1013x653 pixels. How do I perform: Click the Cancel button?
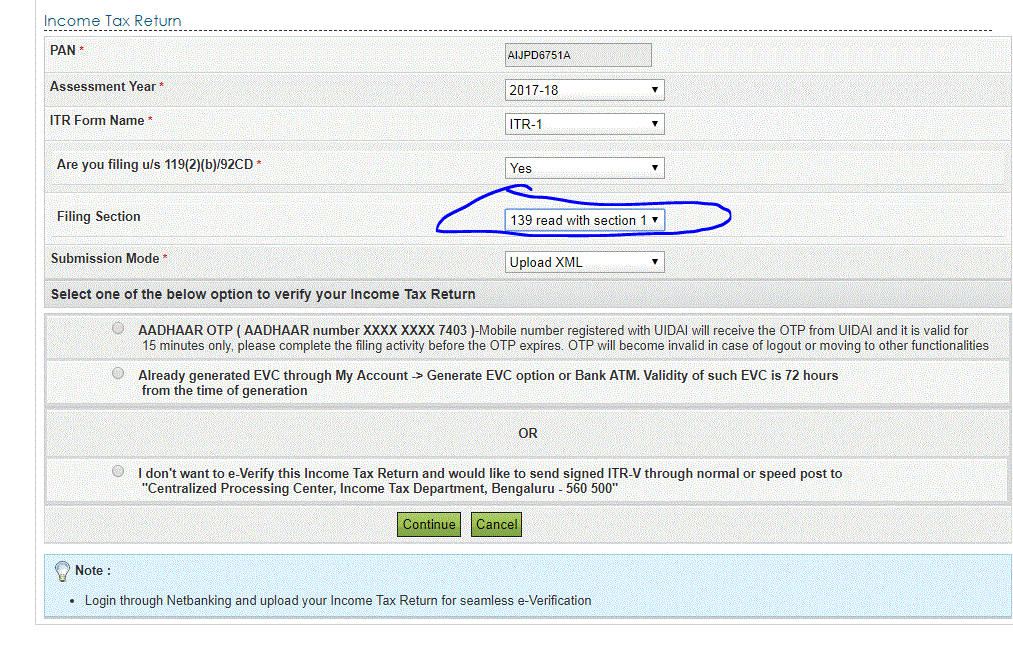496,524
